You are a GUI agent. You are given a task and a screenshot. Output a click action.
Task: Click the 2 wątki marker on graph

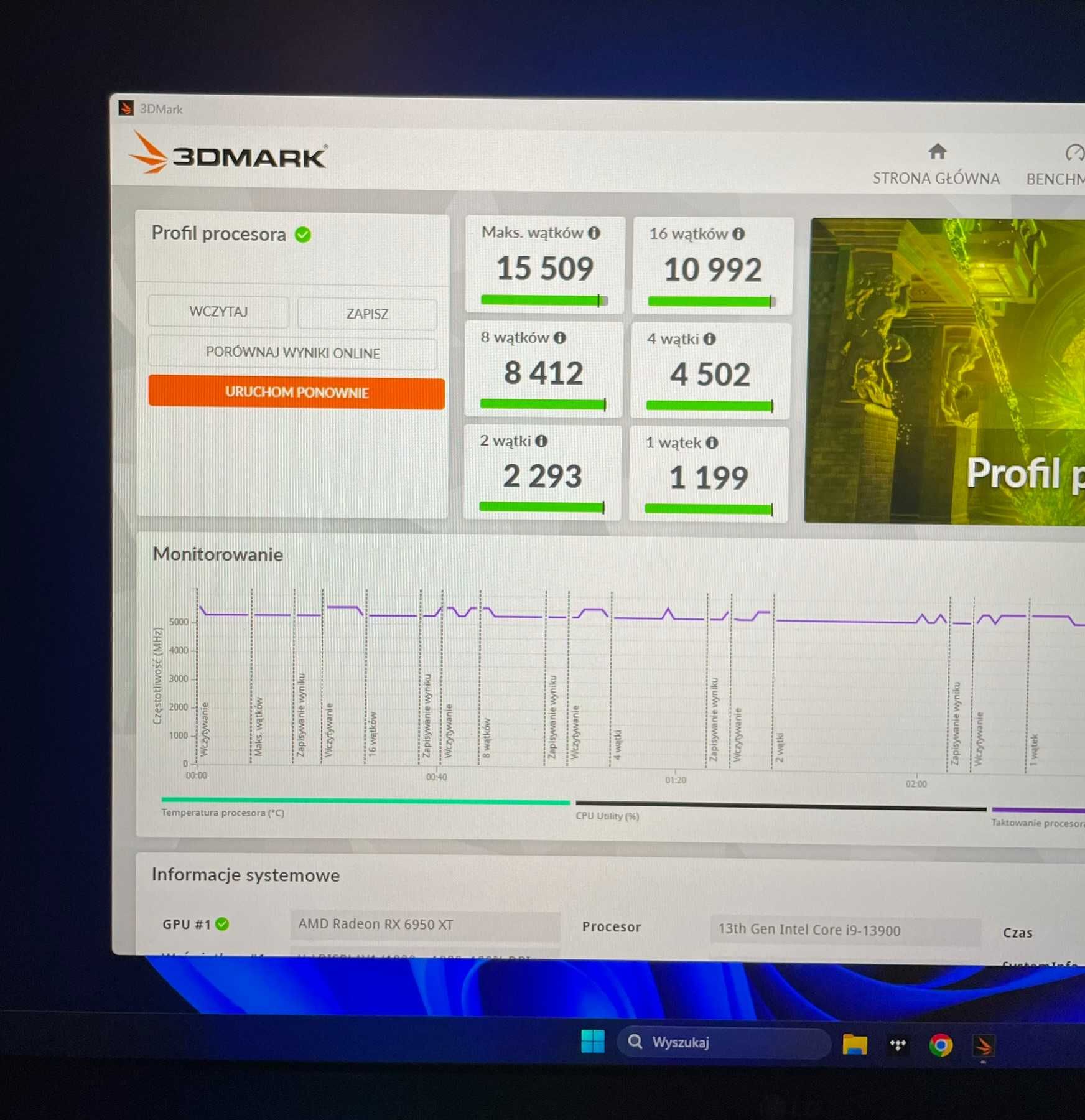[780, 747]
